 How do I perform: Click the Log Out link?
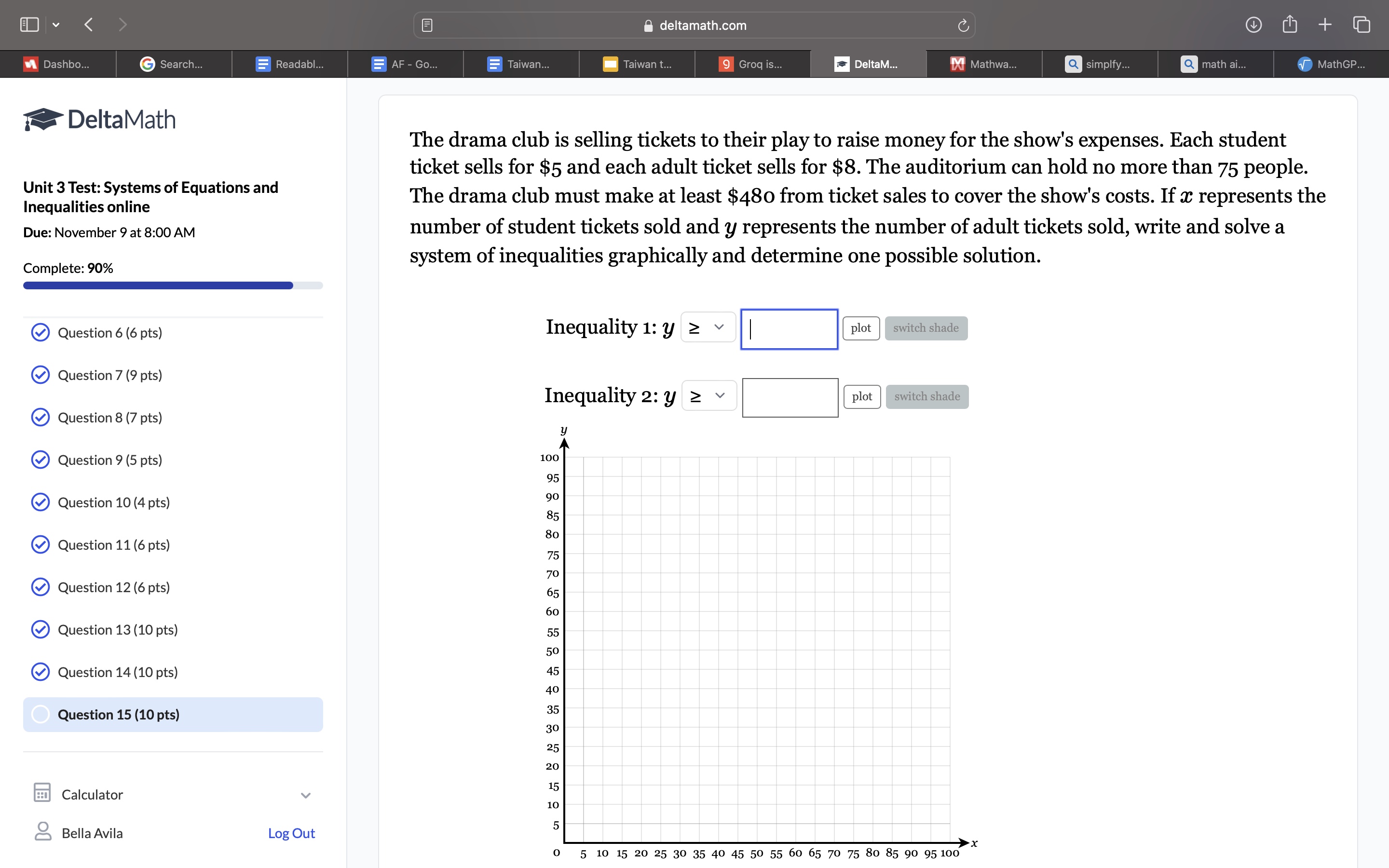click(292, 833)
